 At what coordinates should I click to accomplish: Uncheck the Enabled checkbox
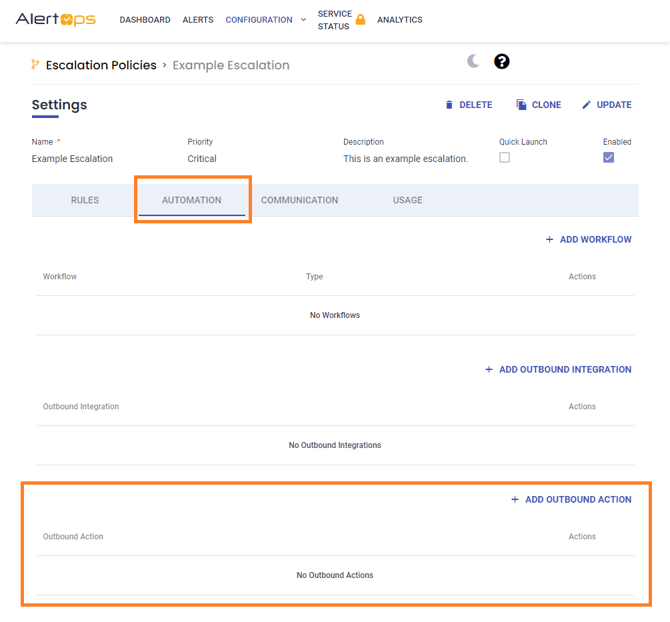click(608, 158)
